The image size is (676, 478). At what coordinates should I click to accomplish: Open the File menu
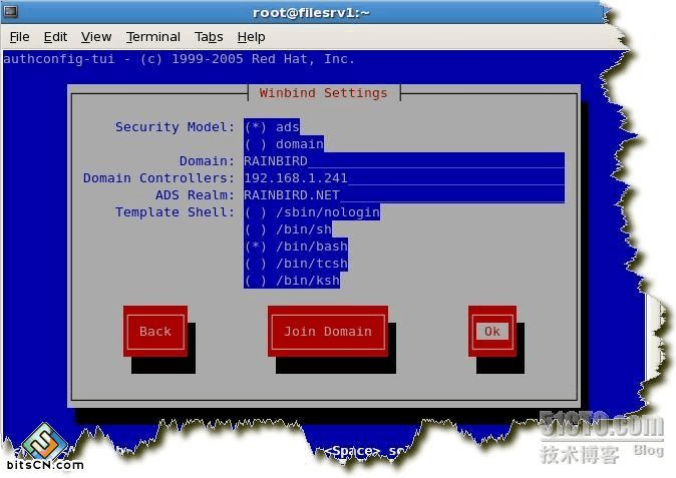tap(19, 37)
